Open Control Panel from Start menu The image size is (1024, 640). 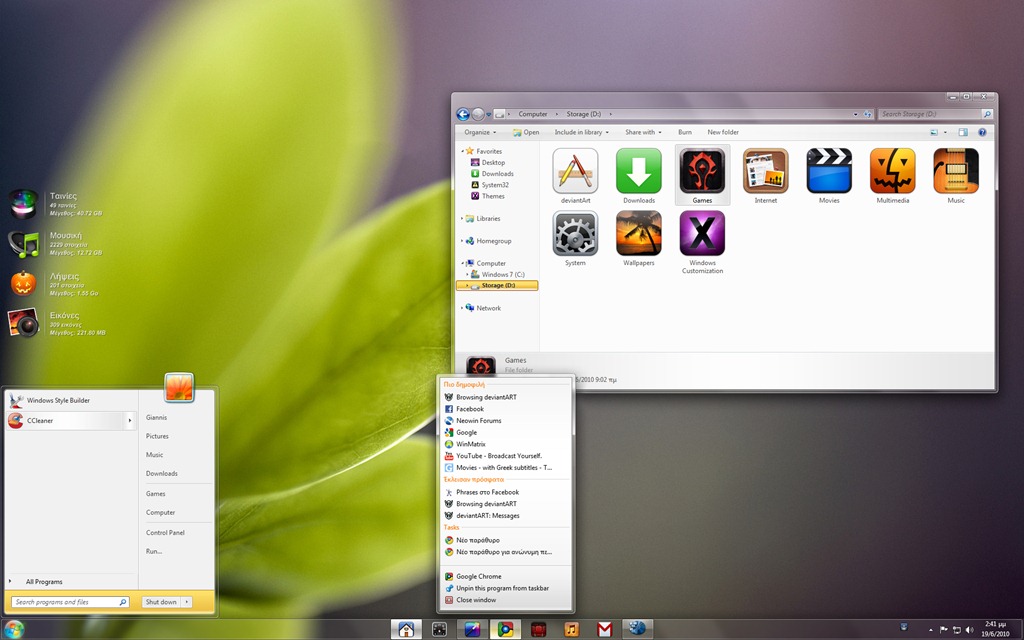[x=165, y=532]
